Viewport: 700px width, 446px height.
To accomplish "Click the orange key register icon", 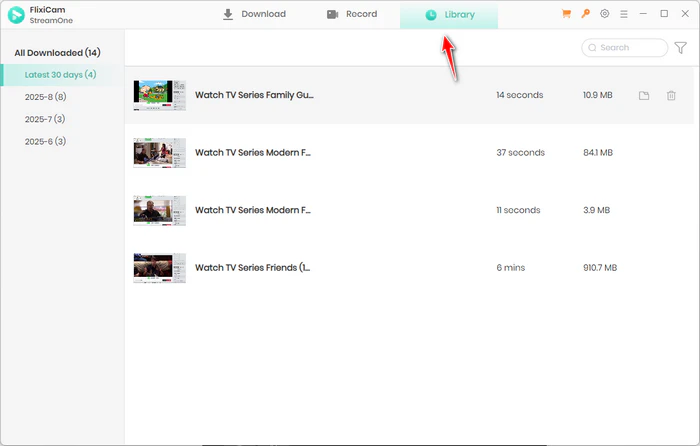I will [x=586, y=15].
